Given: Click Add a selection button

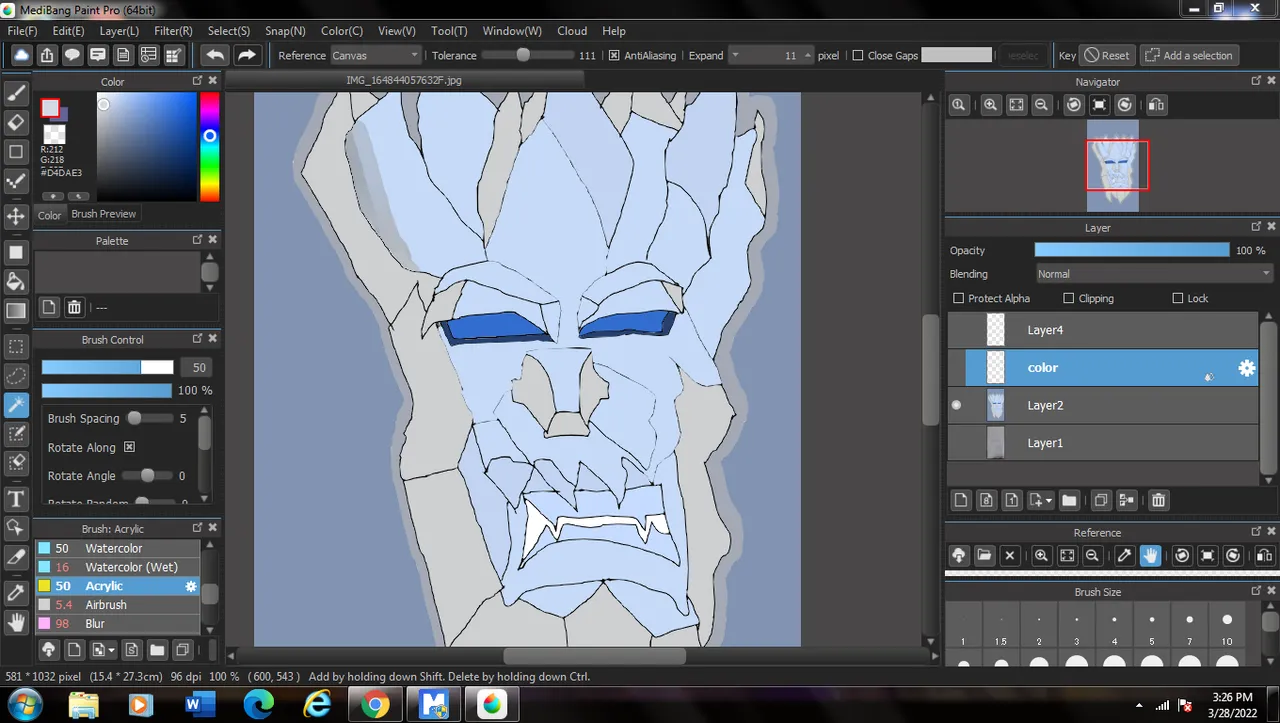Looking at the screenshot, I should (1189, 56).
